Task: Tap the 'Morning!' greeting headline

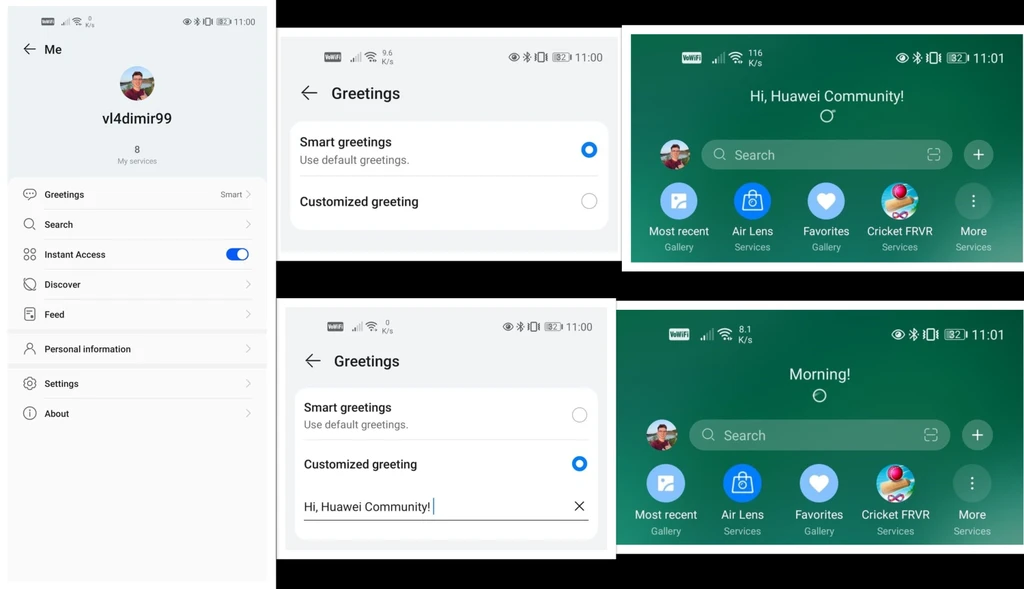Action: 820,374
